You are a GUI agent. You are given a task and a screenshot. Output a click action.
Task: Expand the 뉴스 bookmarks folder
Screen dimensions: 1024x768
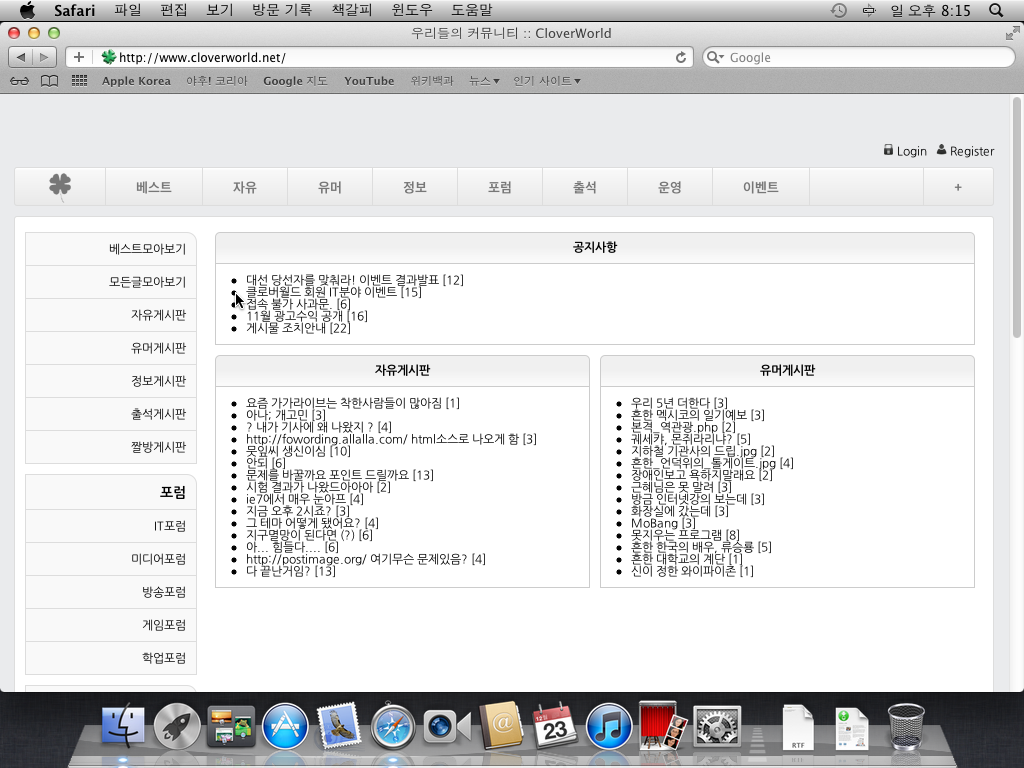[x=484, y=81]
